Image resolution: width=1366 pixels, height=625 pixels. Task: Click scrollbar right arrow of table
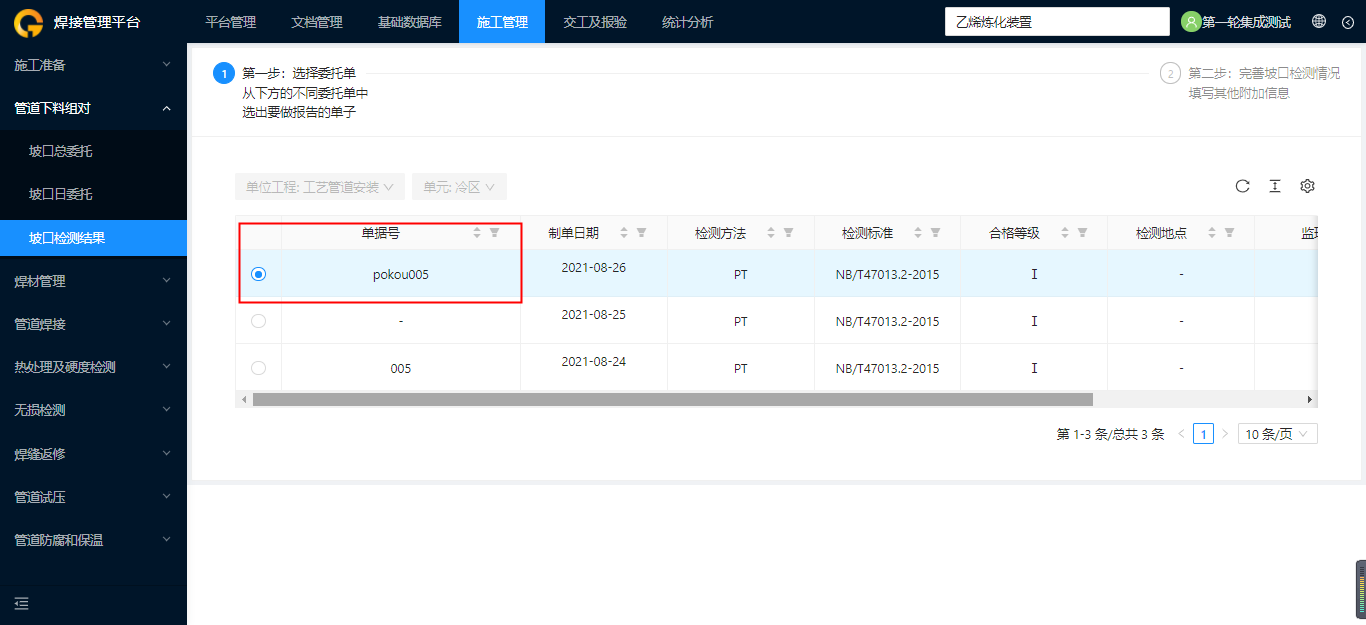1311,399
